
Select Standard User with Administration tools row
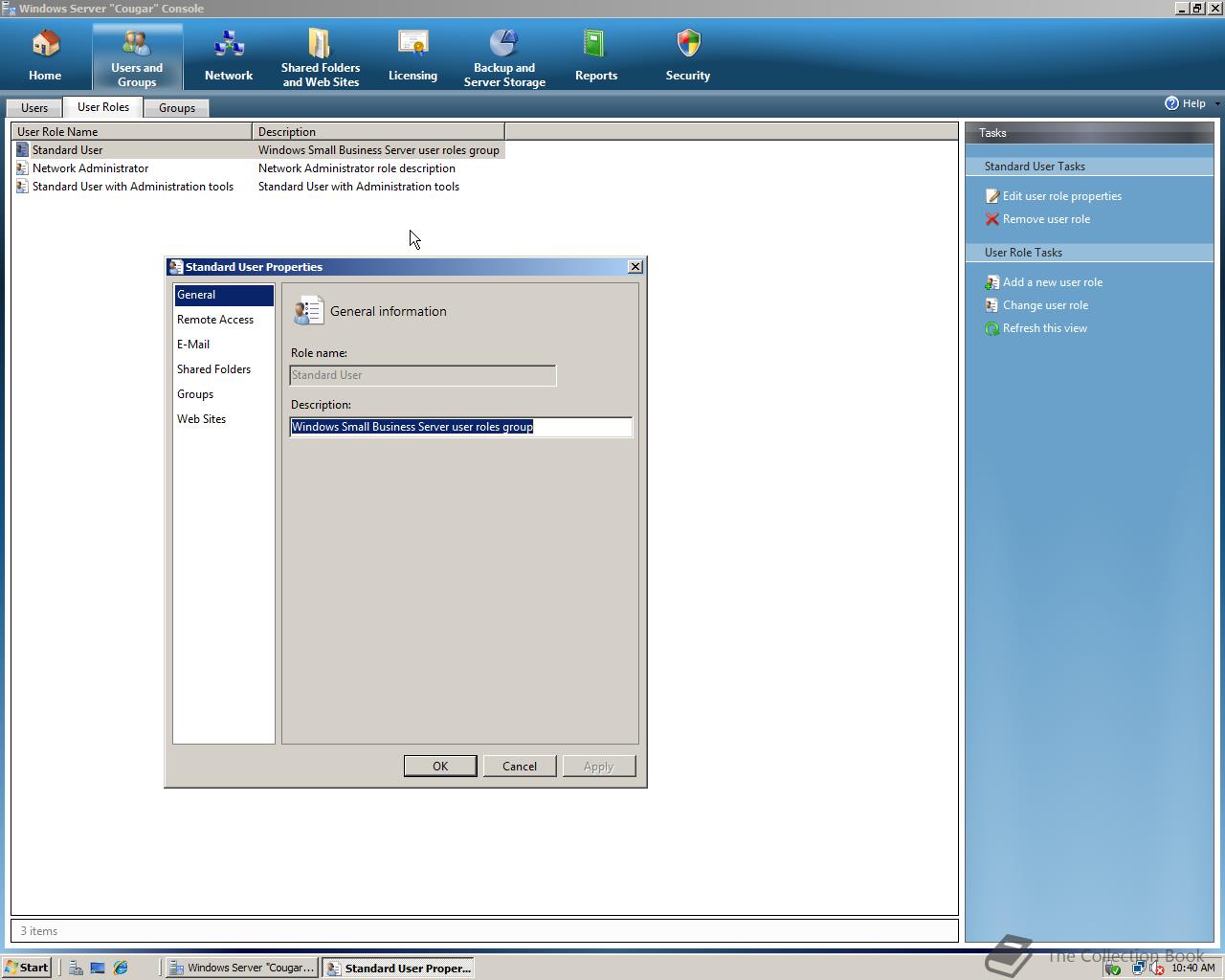tap(258, 187)
